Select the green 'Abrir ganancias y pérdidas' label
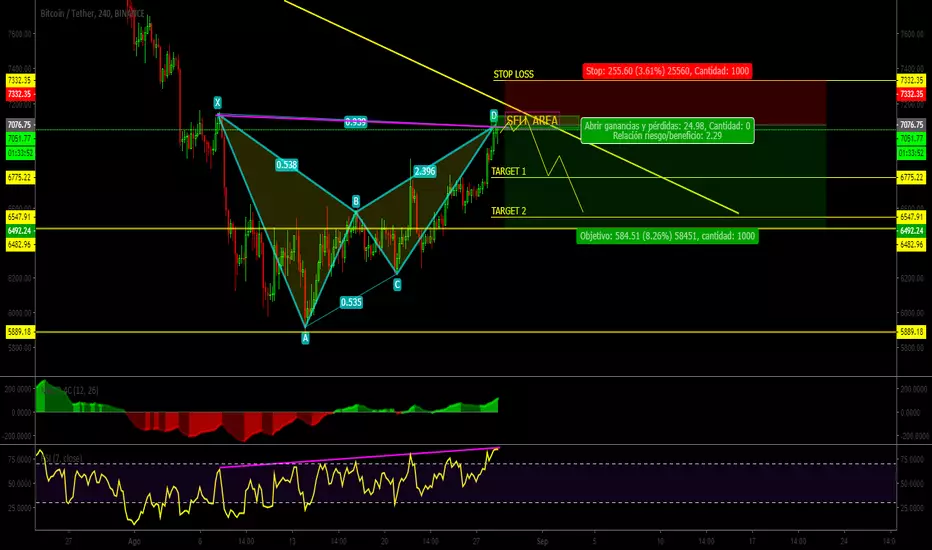932x550 pixels. pyautogui.click(x=667, y=130)
